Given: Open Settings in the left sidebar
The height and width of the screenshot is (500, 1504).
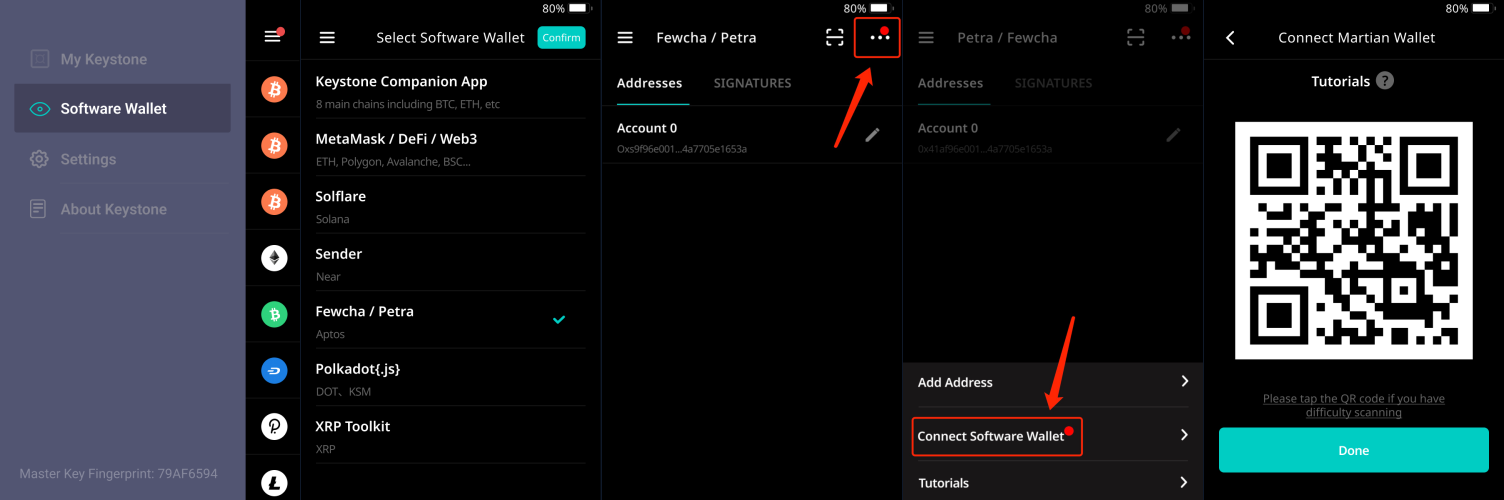Looking at the screenshot, I should pos(88,159).
